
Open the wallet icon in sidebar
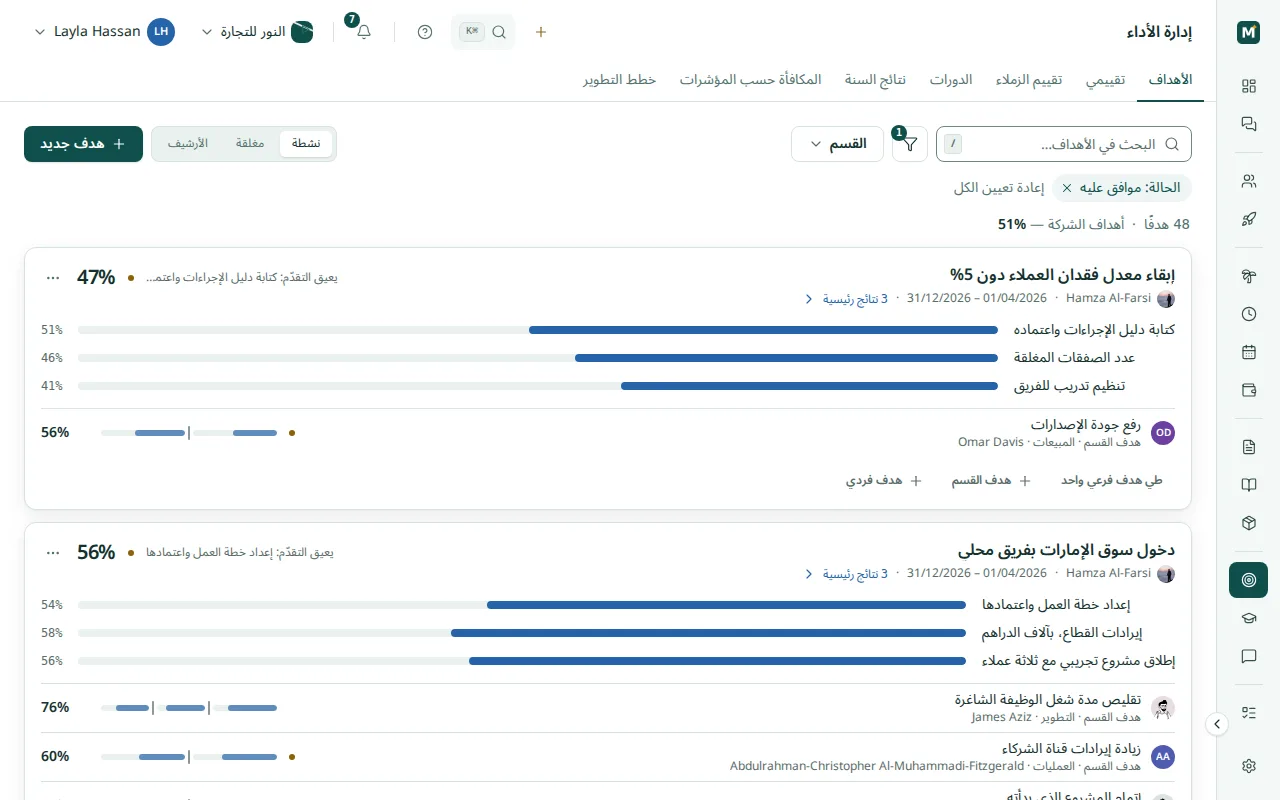coord(1248,390)
